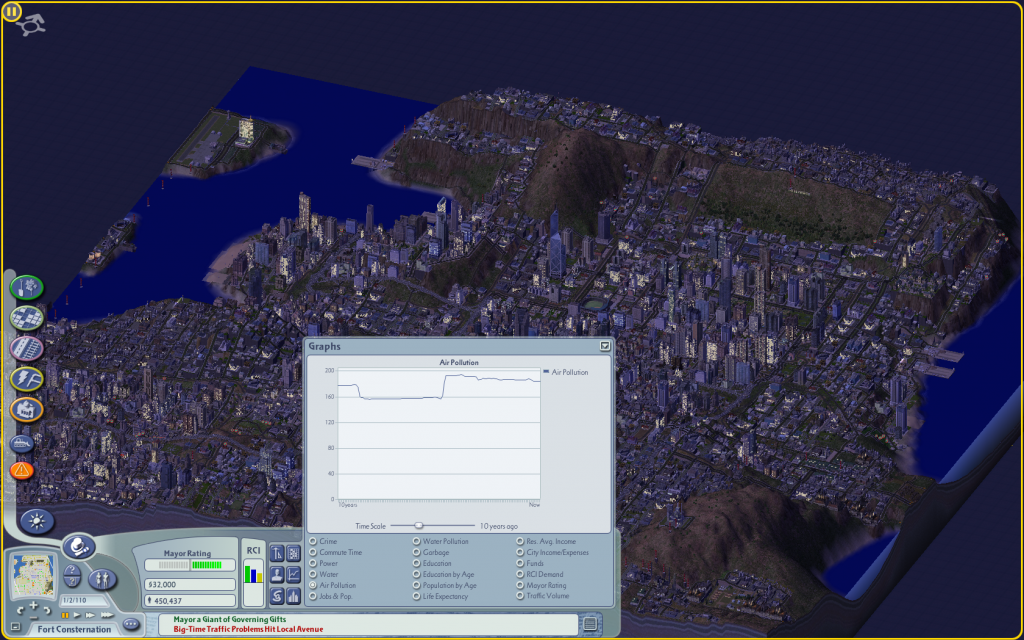
Task: Open the city data views grid icon
Action: pyautogui.click(x=293, y=554)
